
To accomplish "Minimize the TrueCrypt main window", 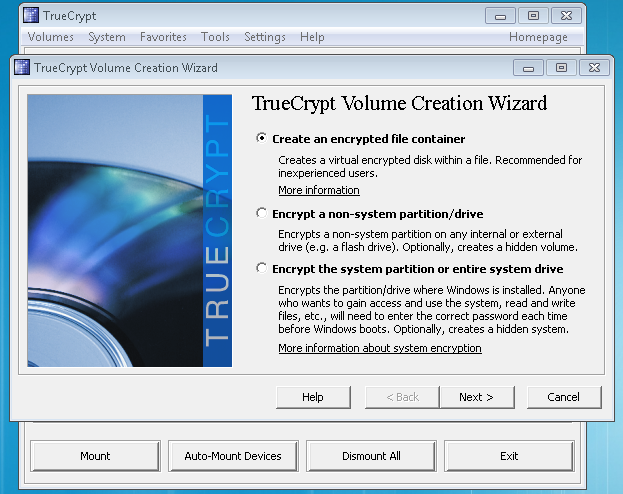I will (500, 16).
